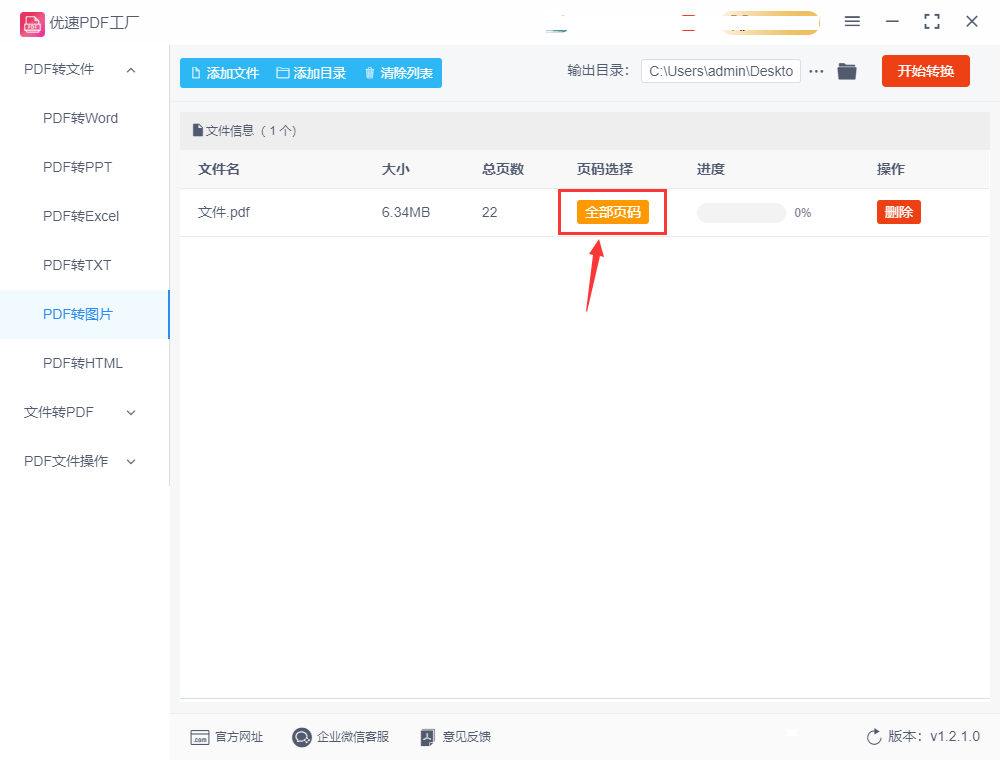Minimize the window
The width and height of the screenshot is (1000, 760).
pos(892,22)
